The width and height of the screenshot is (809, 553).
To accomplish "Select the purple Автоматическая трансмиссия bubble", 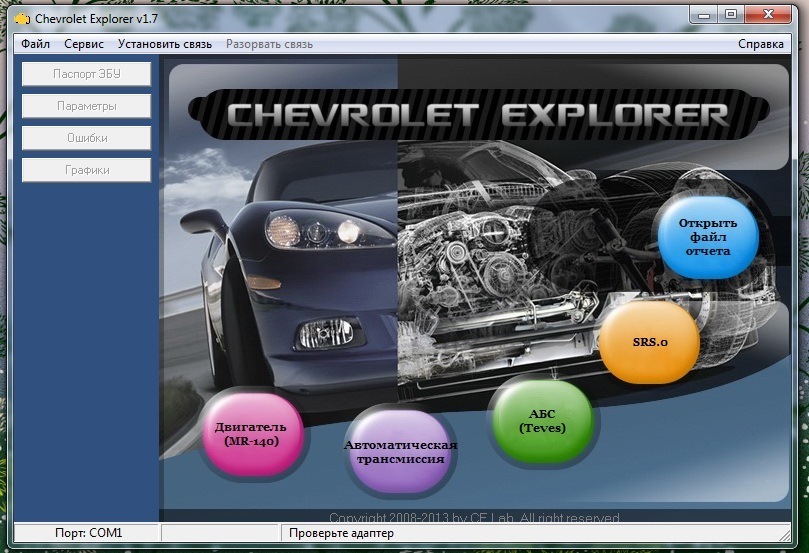I will pos(400,452).
